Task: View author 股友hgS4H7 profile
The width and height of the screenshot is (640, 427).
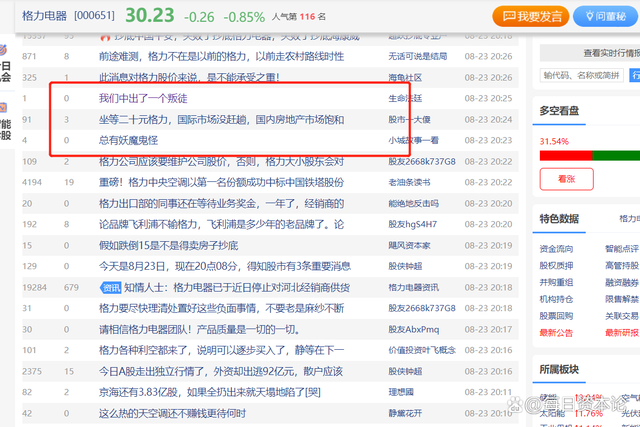Action: [413, 225]
